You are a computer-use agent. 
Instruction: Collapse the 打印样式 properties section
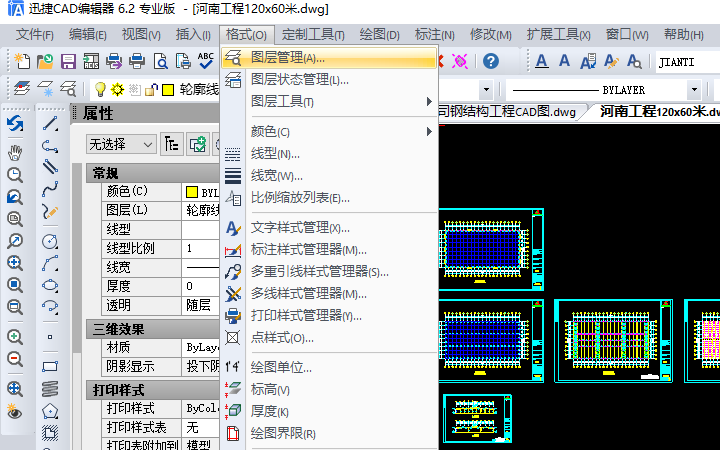(152, 390)
